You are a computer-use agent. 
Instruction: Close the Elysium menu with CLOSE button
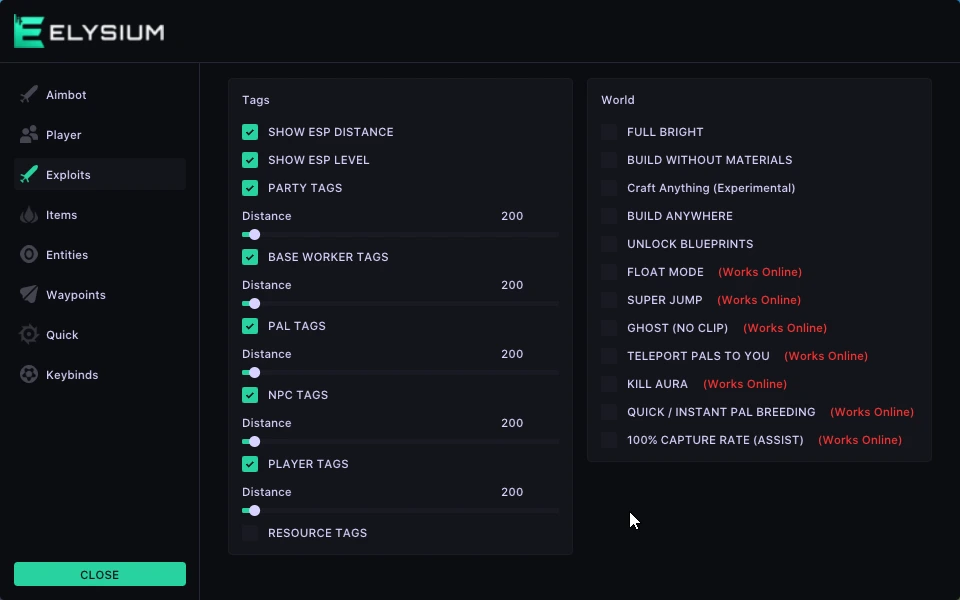(x=100, y=574)
